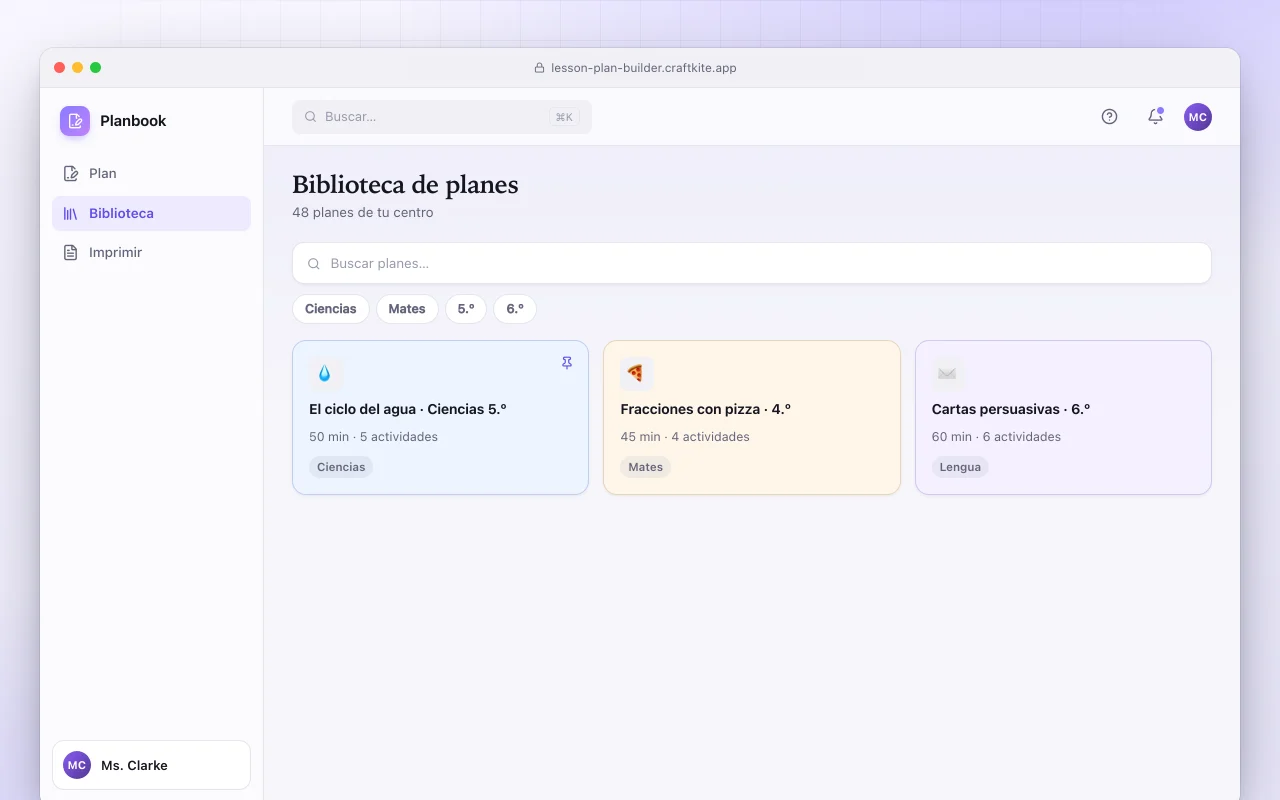Open the Ms. Clarke account button
The width and height of the screenshot is (1280, 800).
pyautogui.click(x=151, y=765)
